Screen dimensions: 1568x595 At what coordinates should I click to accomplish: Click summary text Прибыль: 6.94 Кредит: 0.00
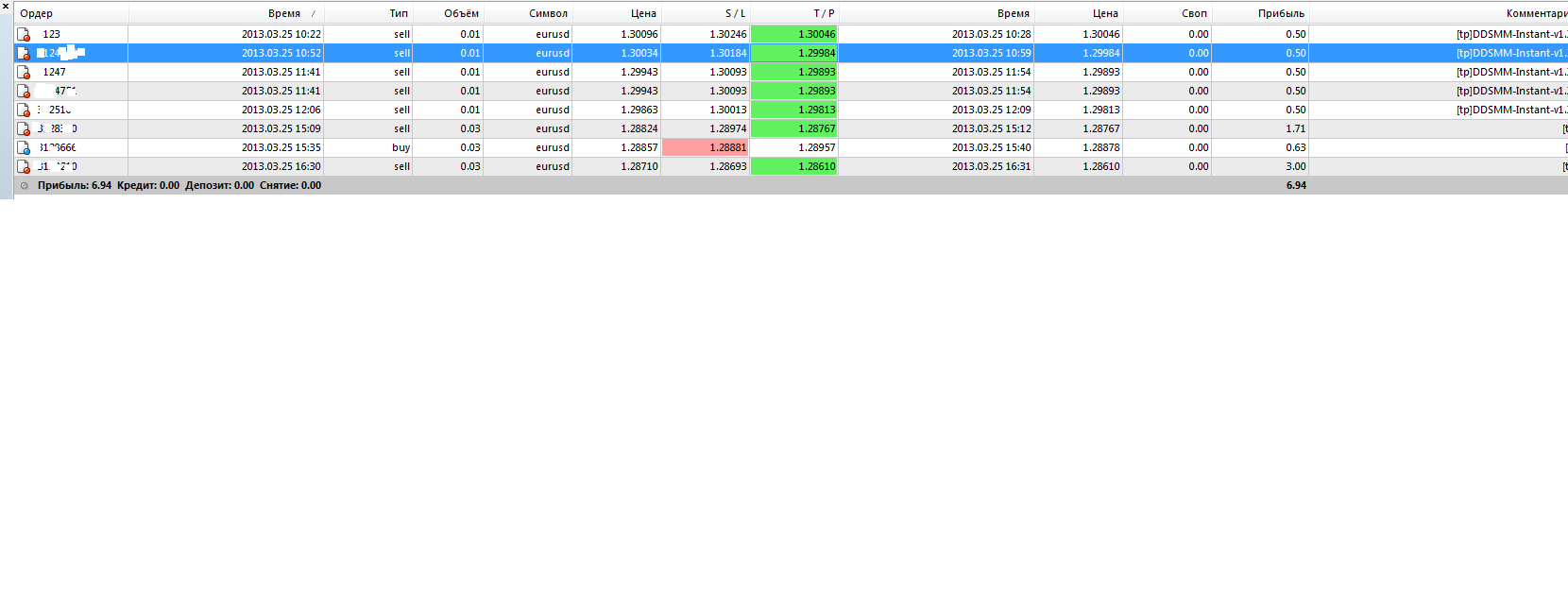[109, 185]
